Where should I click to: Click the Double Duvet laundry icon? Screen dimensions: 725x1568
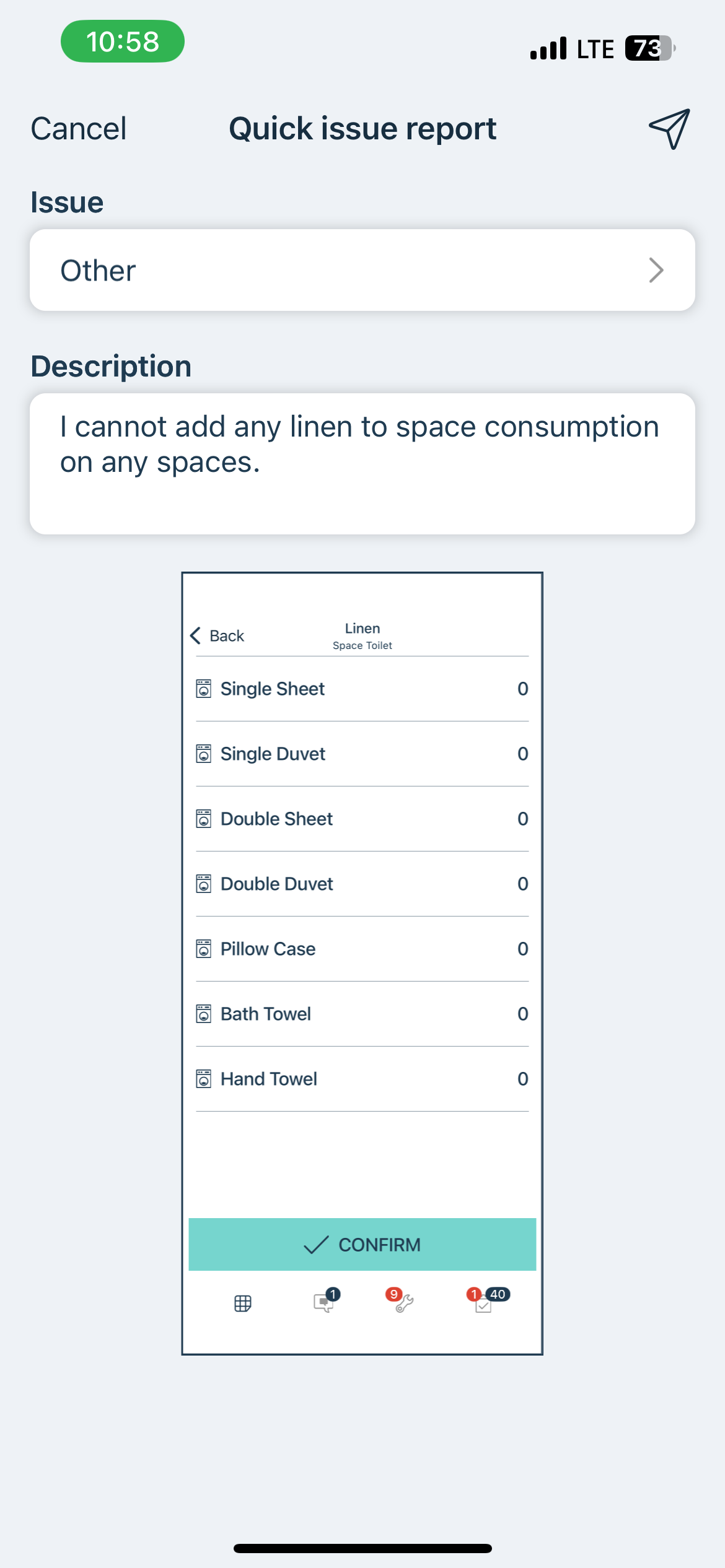point(203,884)
